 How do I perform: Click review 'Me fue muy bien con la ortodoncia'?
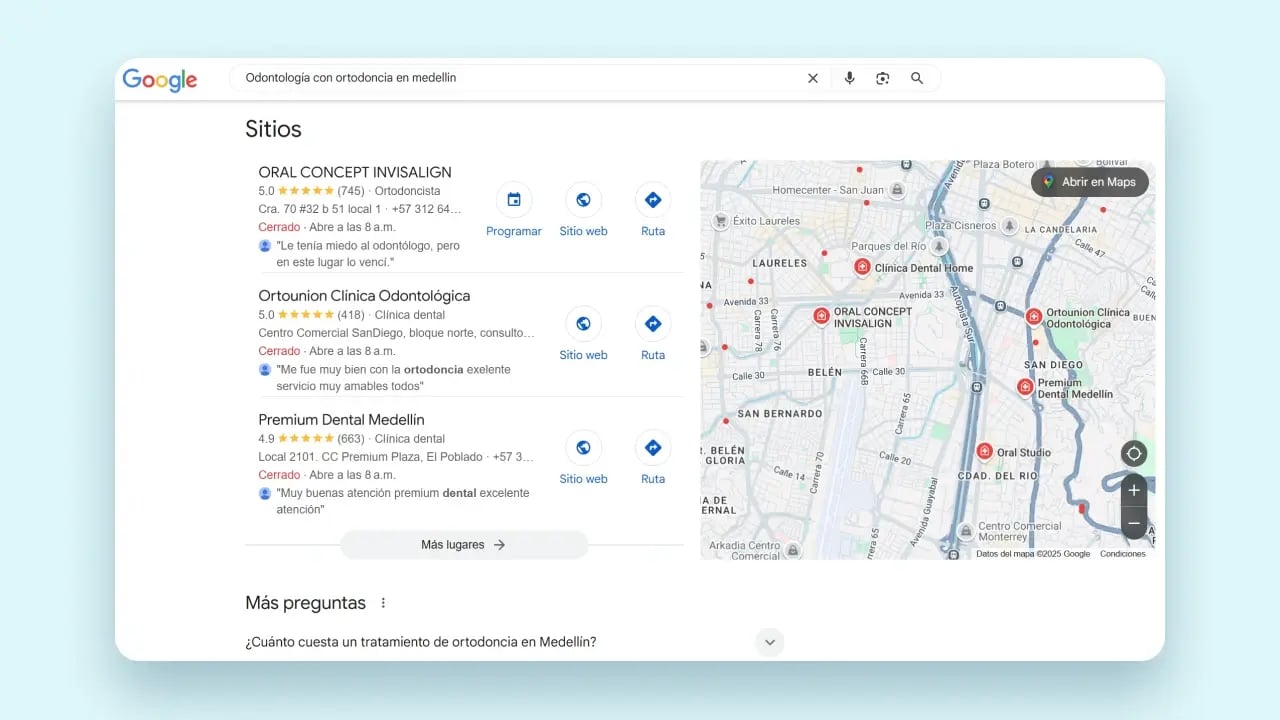393,378
